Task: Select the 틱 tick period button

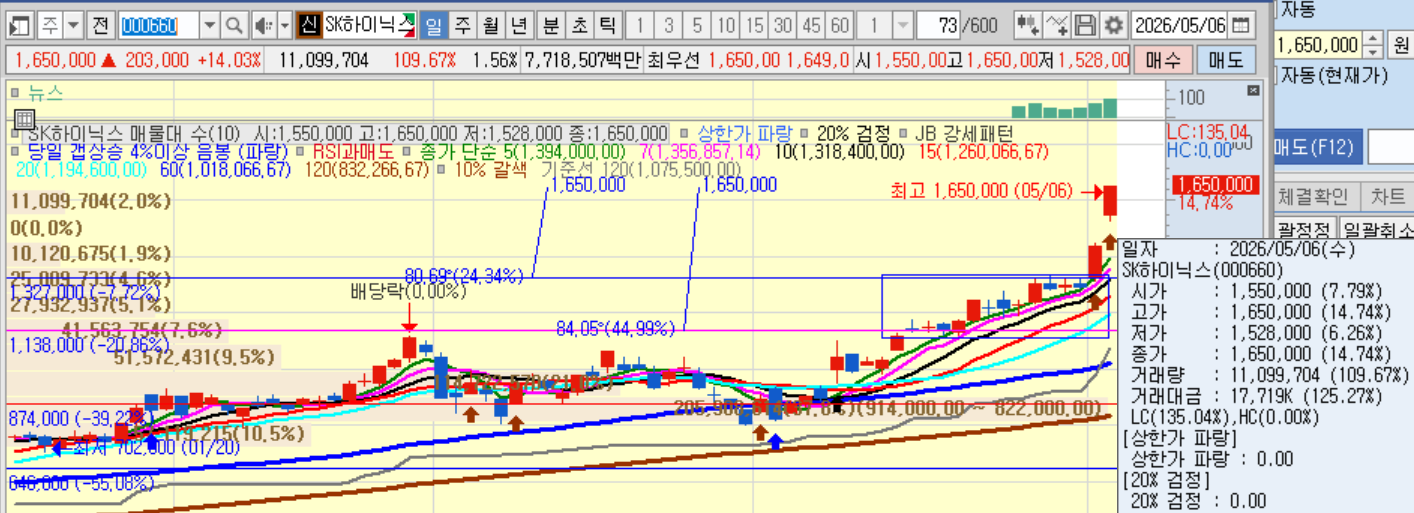Action: 607,25
